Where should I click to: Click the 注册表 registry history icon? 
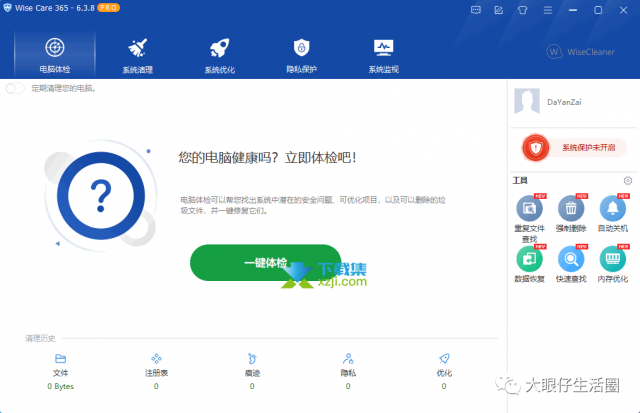point(156,359)
